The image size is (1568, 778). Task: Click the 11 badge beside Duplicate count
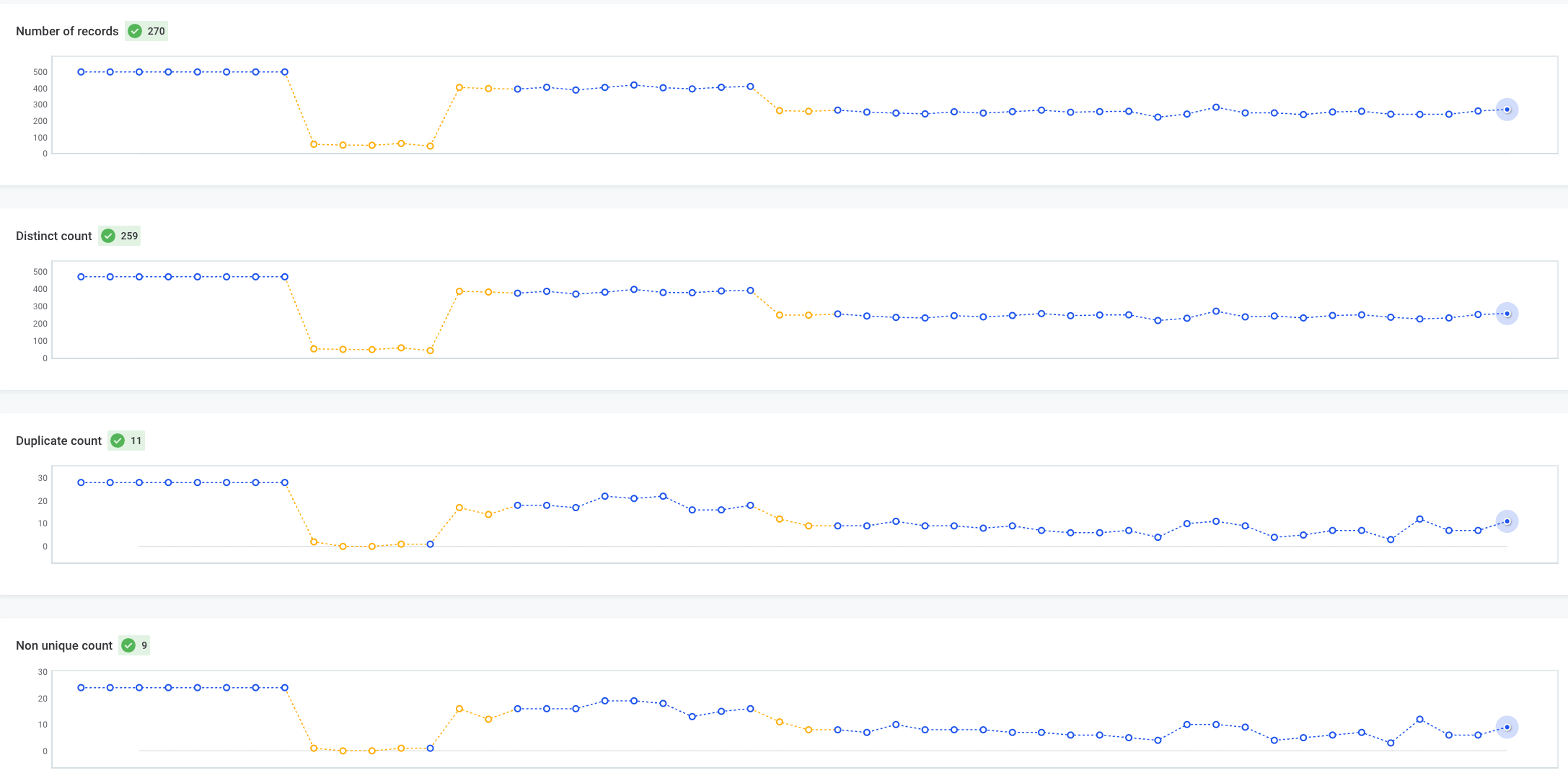(x=134, y=440)
